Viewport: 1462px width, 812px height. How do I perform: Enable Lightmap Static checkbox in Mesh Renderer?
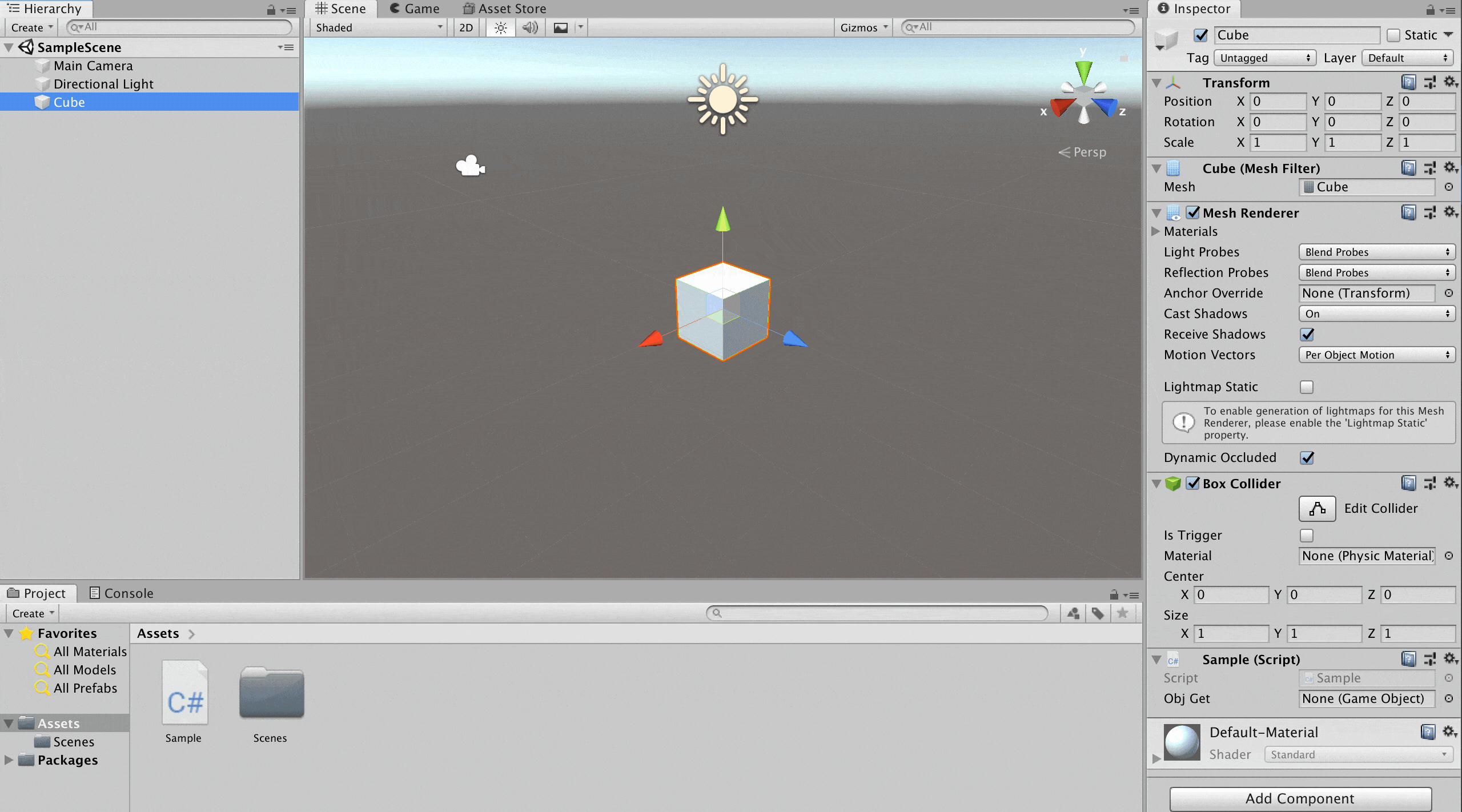coord(1306,386)
